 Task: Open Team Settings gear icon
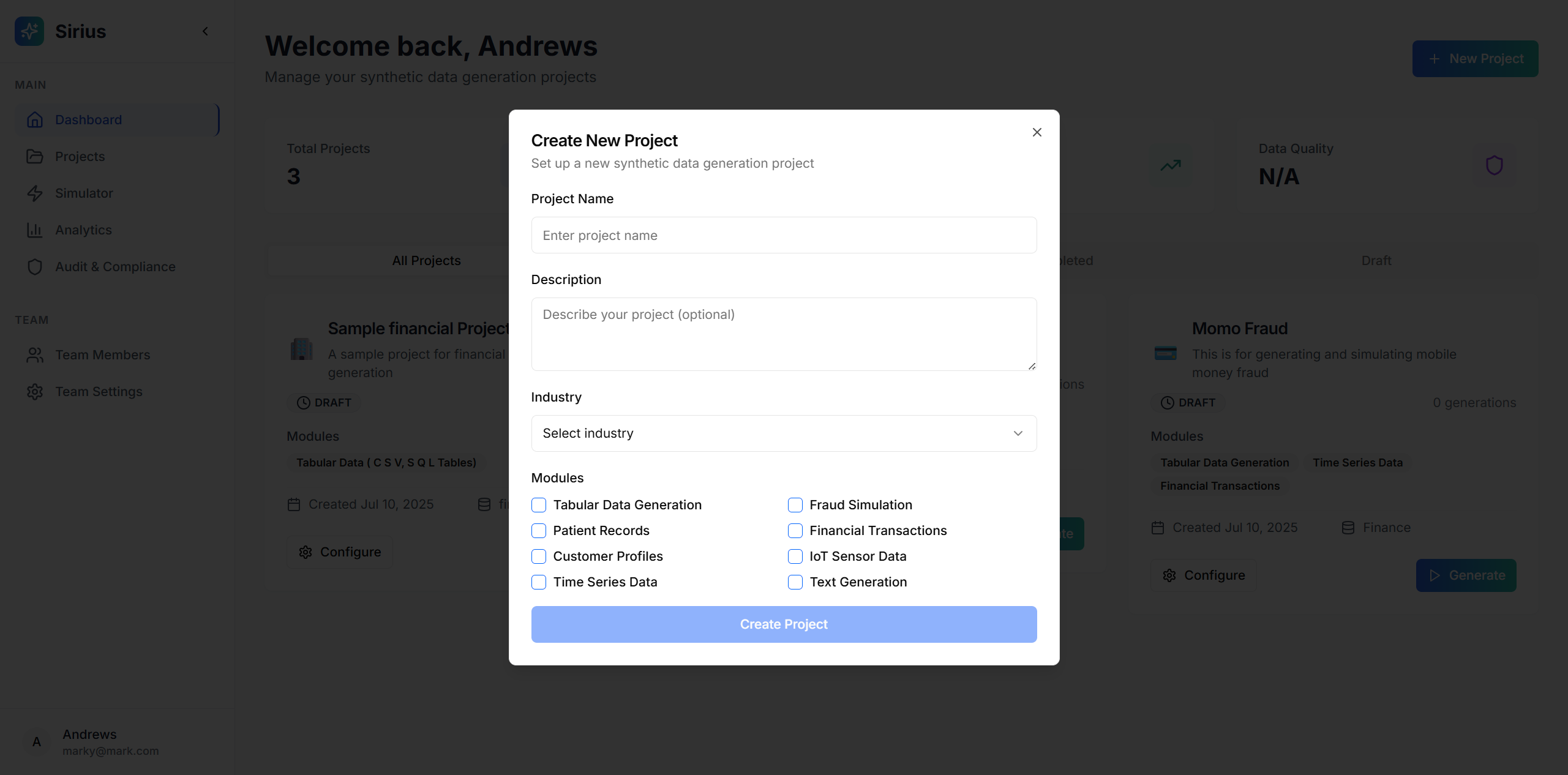coord(35,392)
